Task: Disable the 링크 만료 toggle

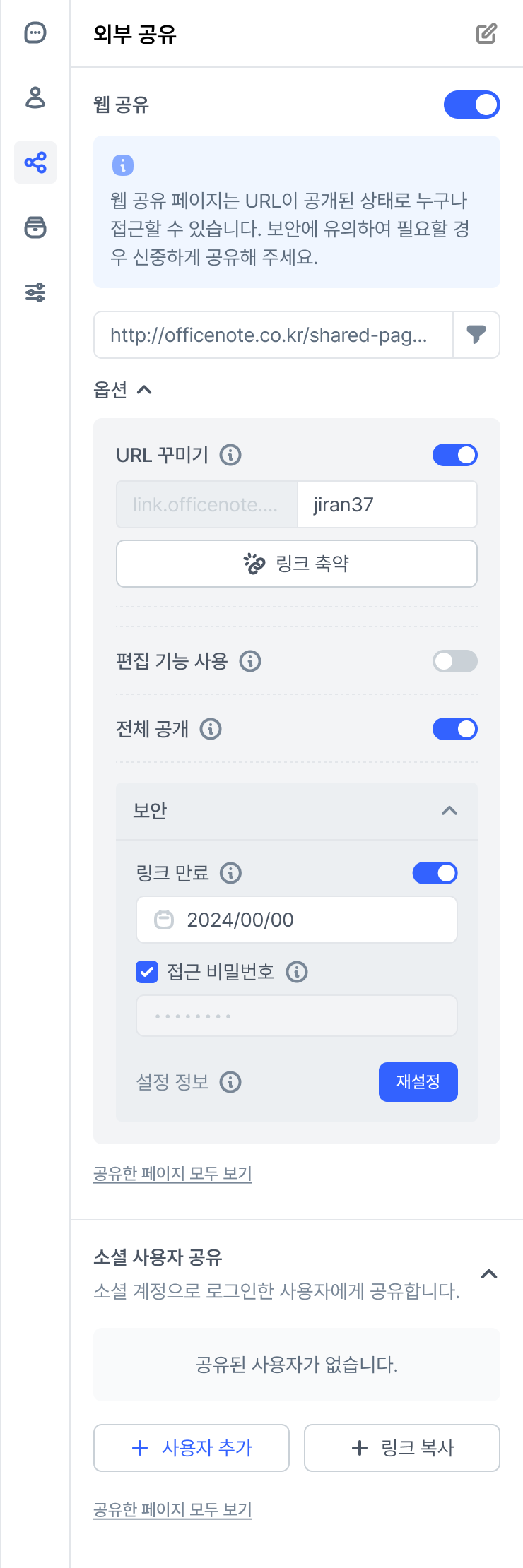Action: 435,873
